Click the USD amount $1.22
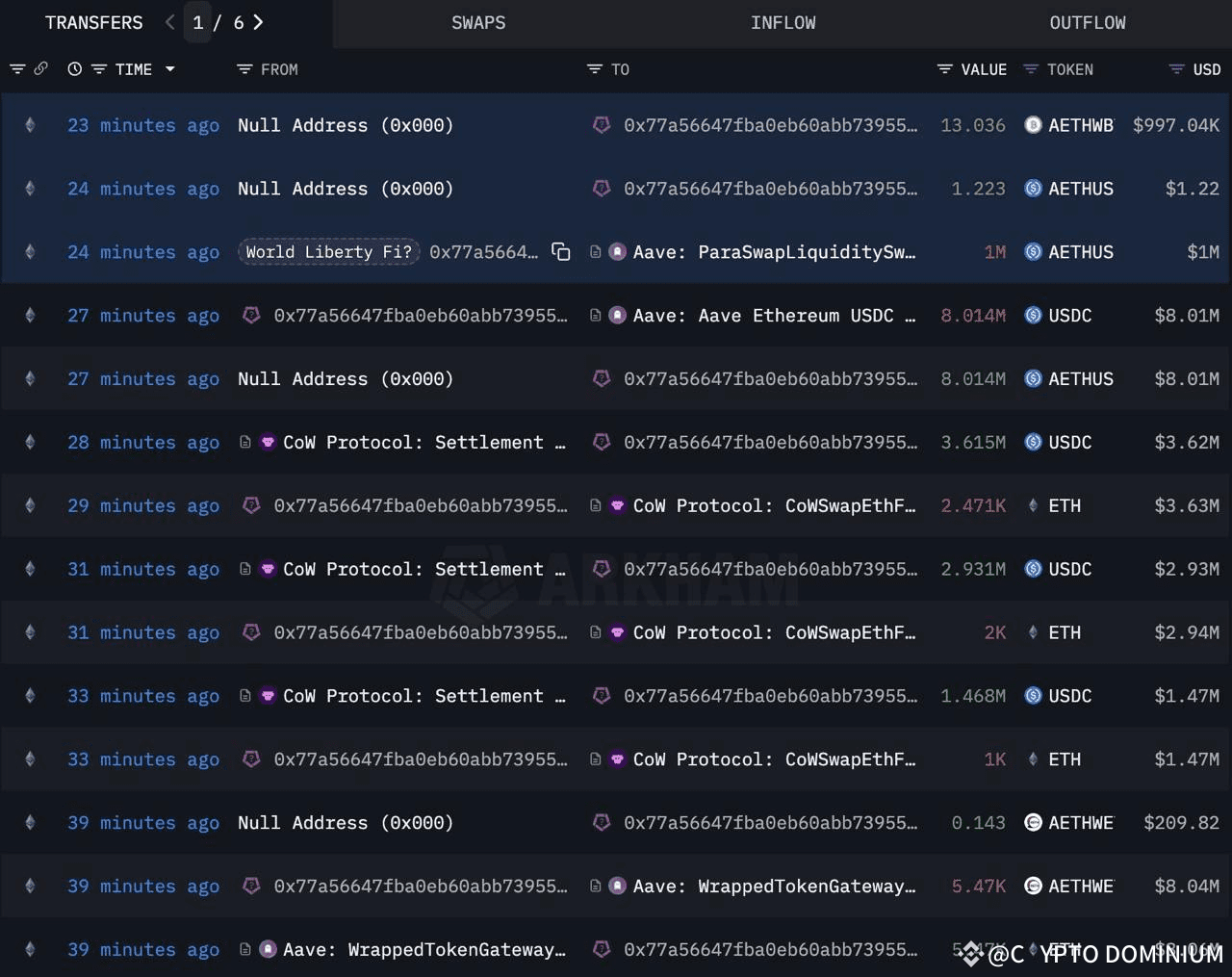1232x977 pixels. coord(1193,189)
